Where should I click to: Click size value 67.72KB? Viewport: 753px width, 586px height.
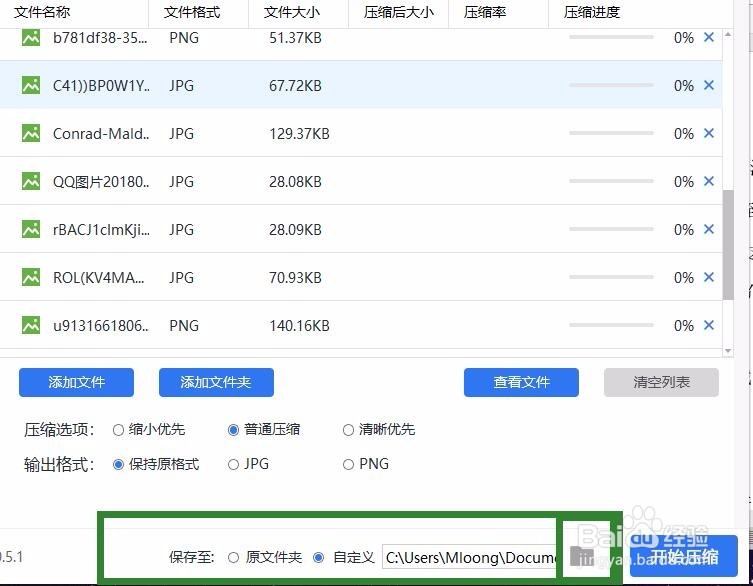pos(295,85)
